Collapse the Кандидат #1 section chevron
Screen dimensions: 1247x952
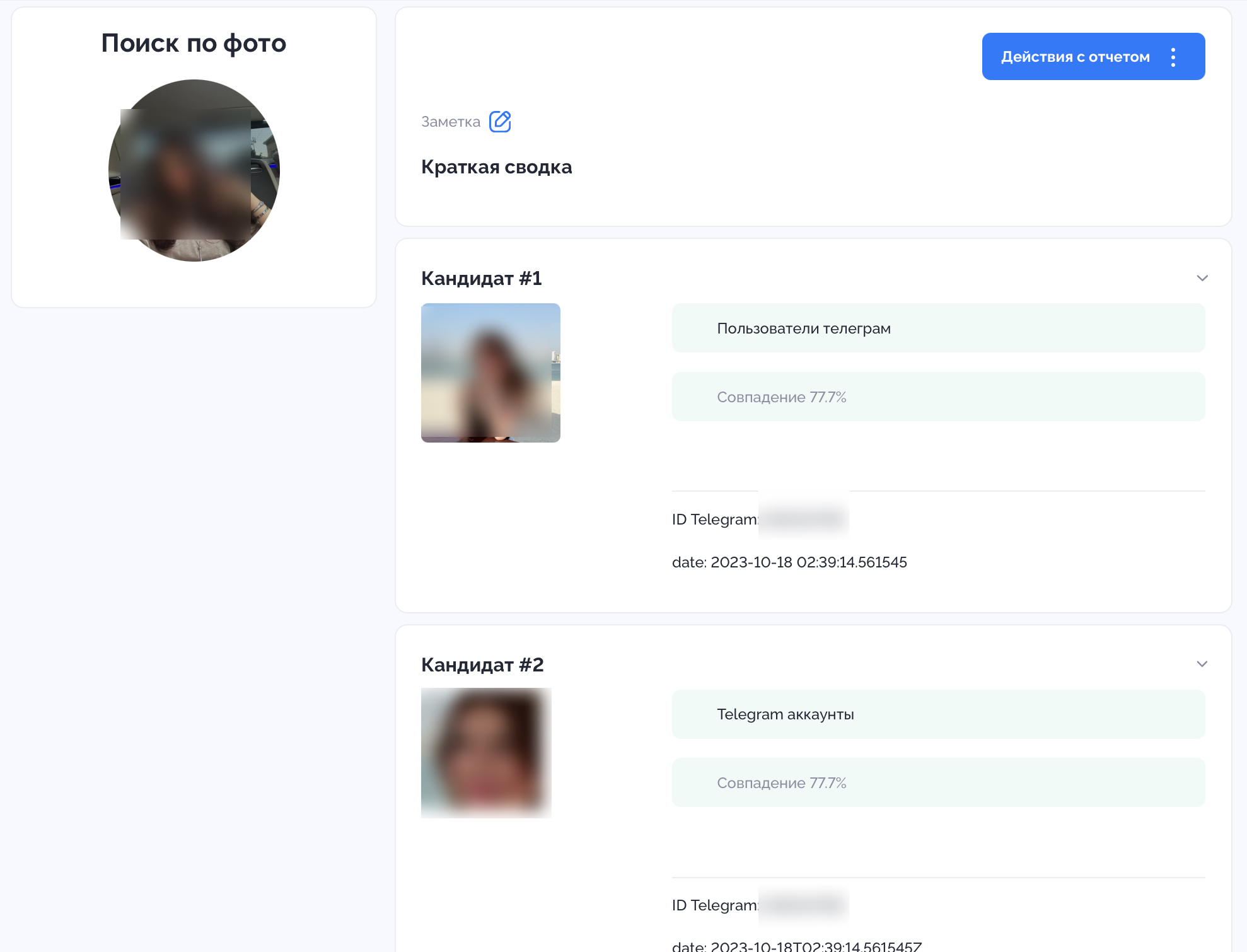click(1202, 278)
